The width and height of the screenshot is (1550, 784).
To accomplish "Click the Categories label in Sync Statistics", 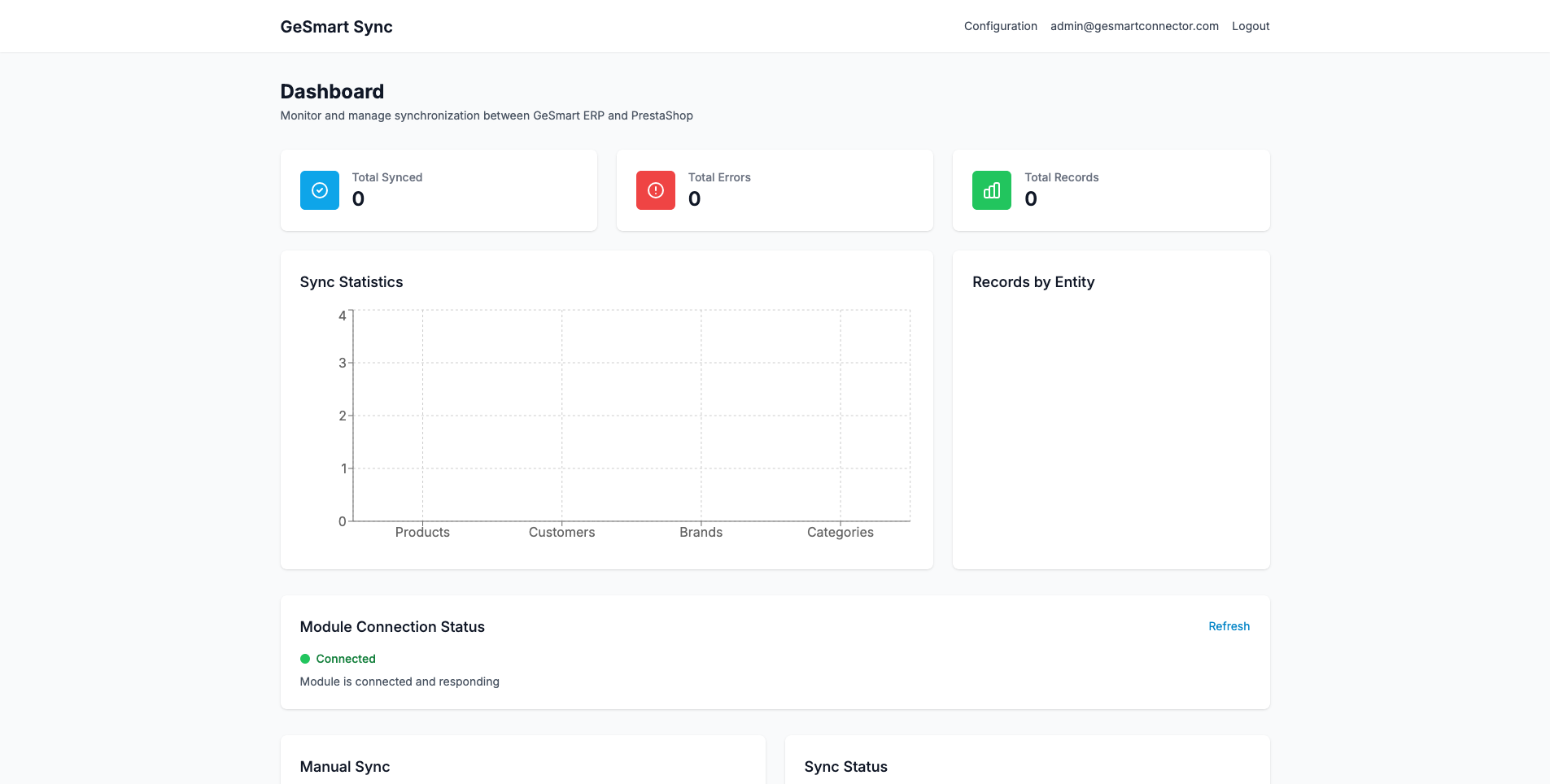I will click(840, 532).
